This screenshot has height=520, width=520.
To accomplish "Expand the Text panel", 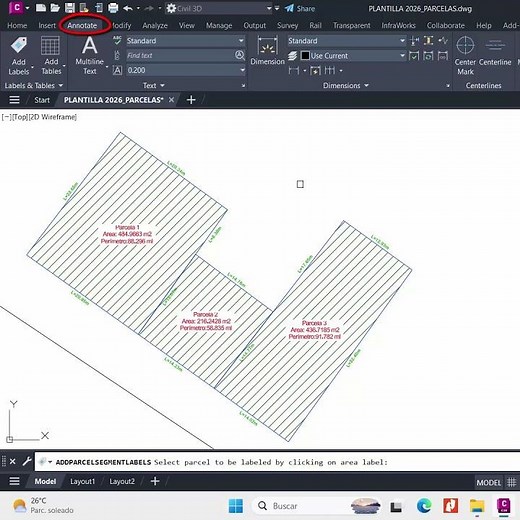I will point(154,86).
